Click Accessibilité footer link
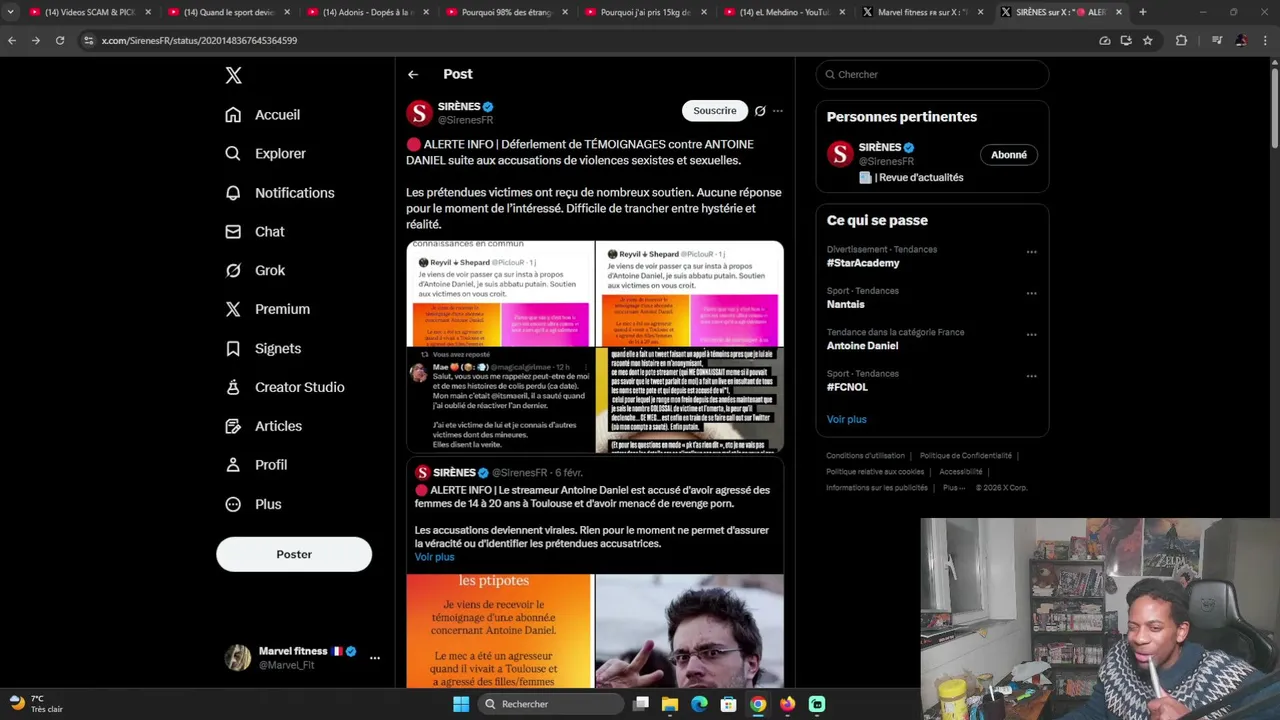1280x720 pixels. click(x=961, y=472)
